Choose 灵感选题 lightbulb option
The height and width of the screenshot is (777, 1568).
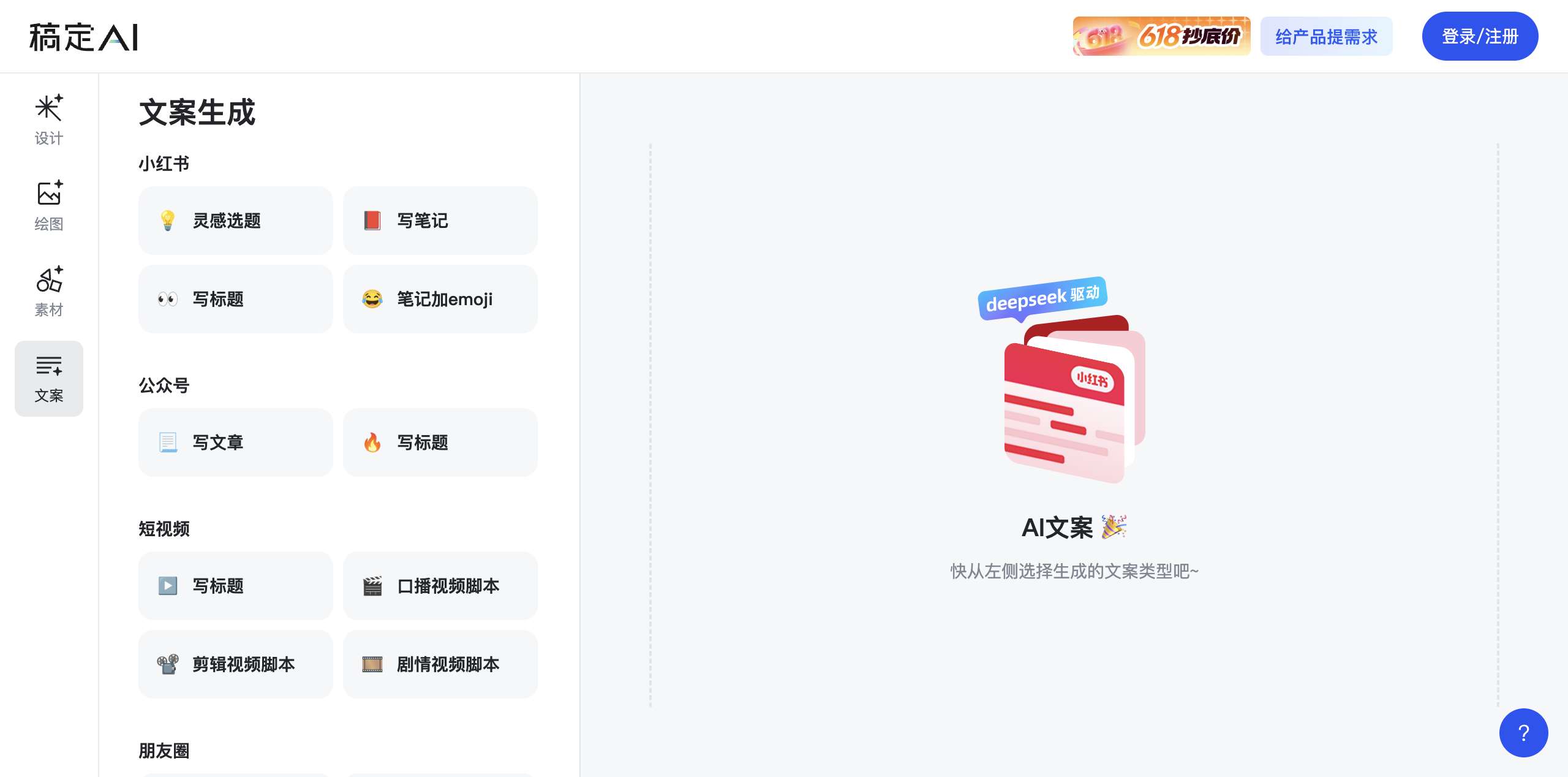click(x=235, y=221)
